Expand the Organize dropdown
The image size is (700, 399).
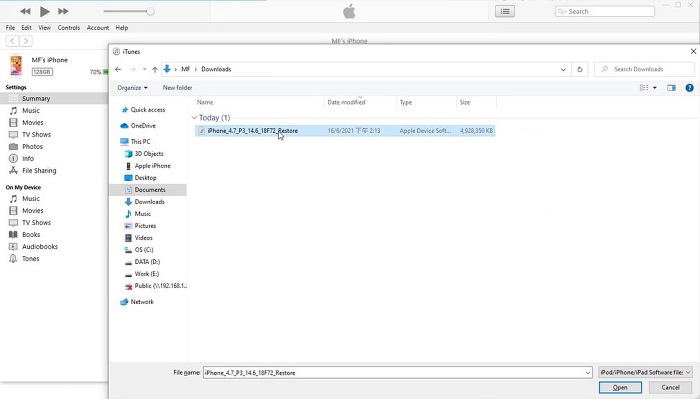coord(132,88)
